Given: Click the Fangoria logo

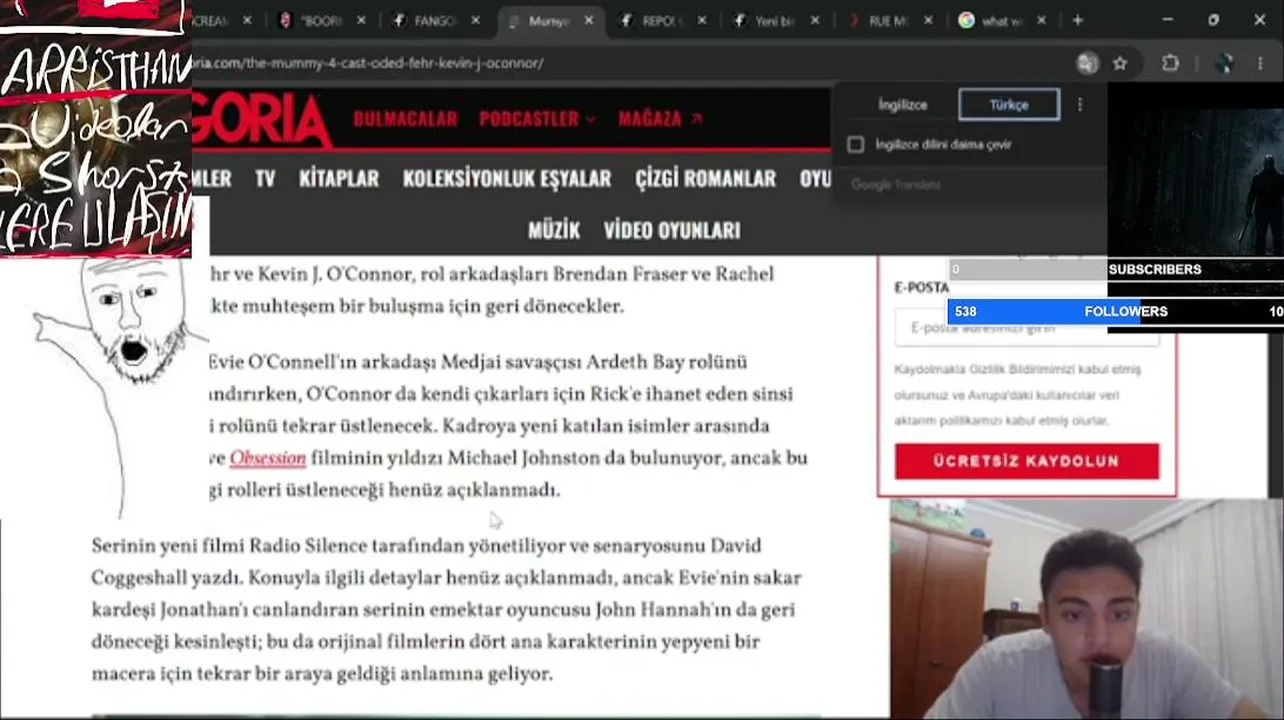Looking at the screenshot, I should point(262,120).
